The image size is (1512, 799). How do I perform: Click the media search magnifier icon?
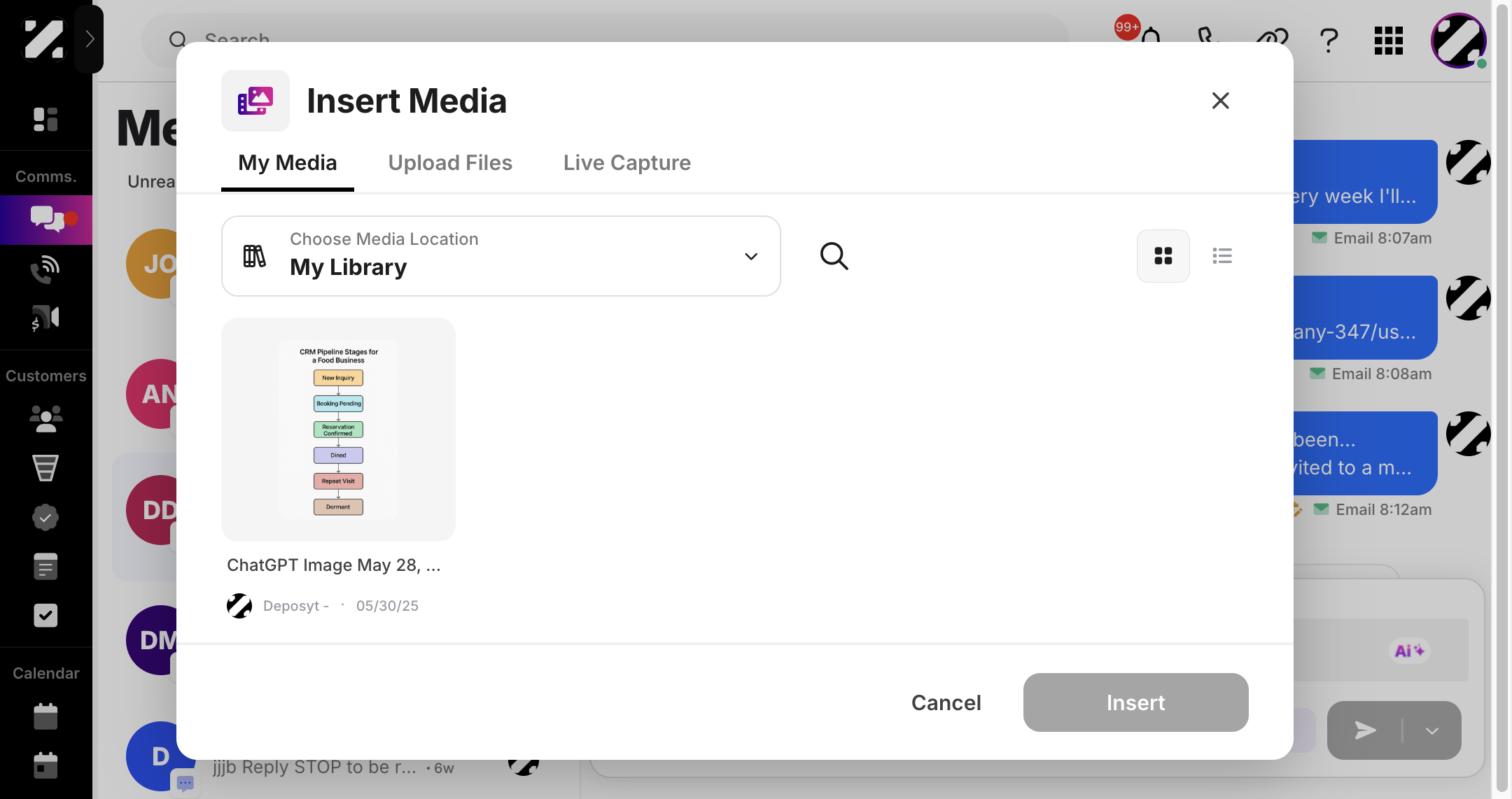click(834, 256)
